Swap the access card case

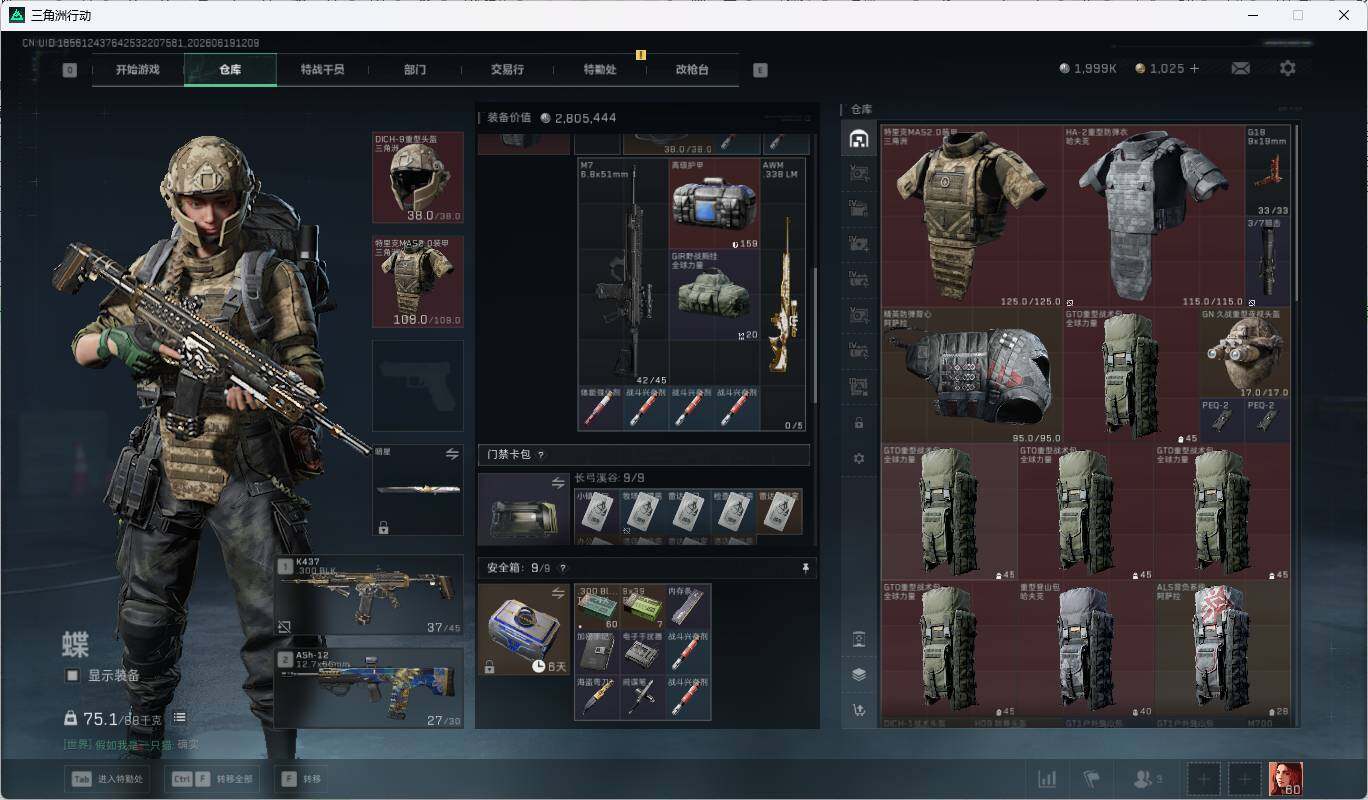(558, 483)
